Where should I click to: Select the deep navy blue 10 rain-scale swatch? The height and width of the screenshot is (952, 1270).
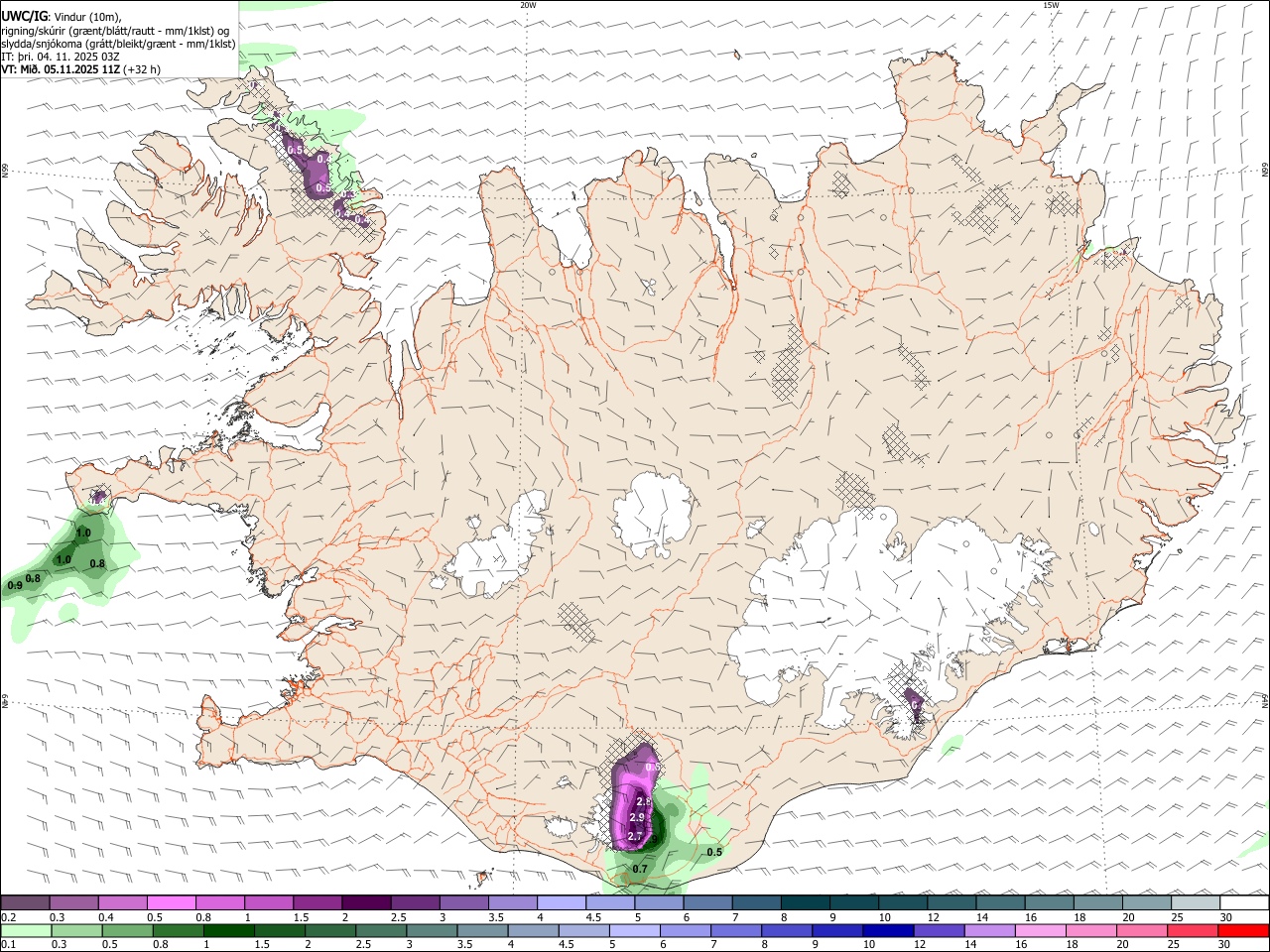pos(888,930)
